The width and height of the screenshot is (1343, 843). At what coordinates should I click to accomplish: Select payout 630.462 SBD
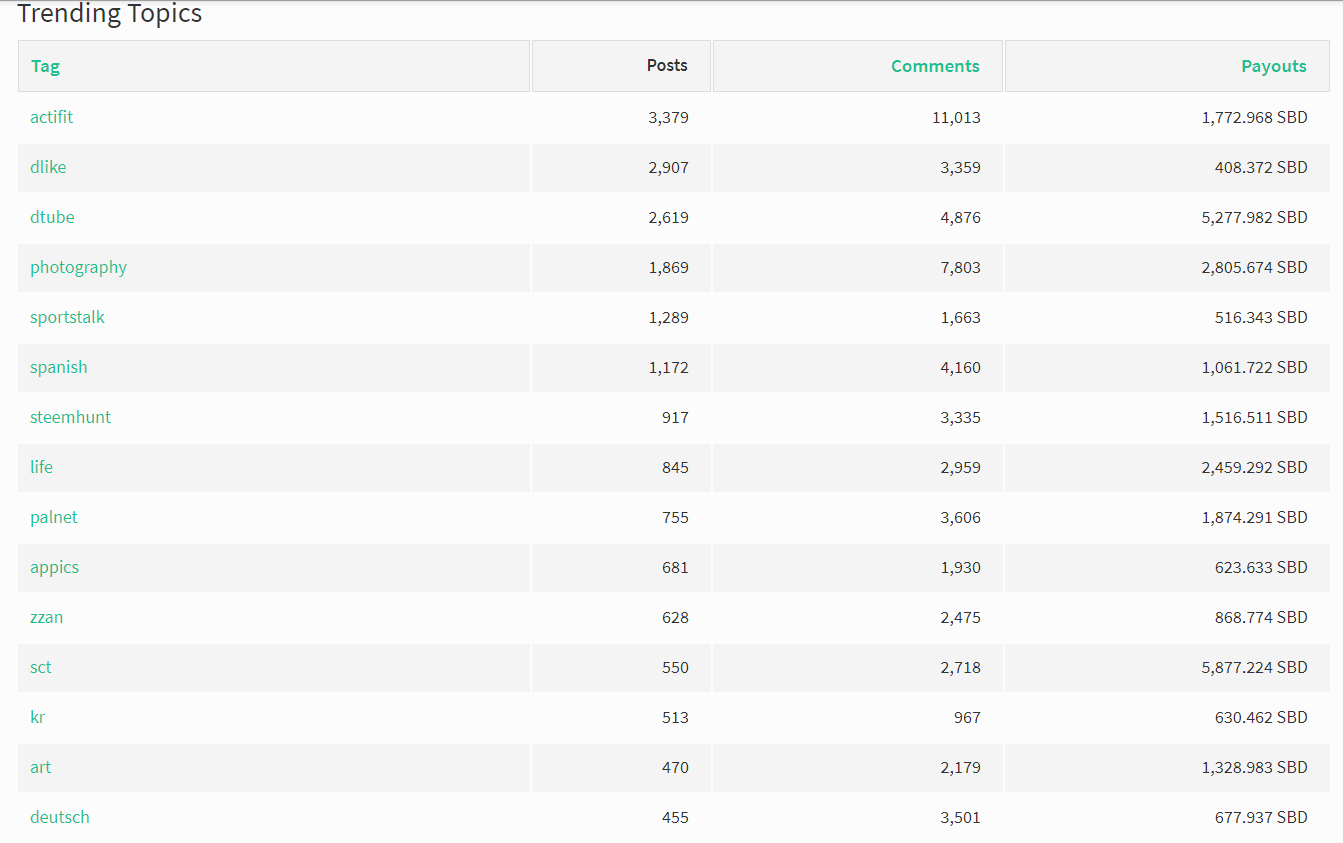tap(1261, 717)
